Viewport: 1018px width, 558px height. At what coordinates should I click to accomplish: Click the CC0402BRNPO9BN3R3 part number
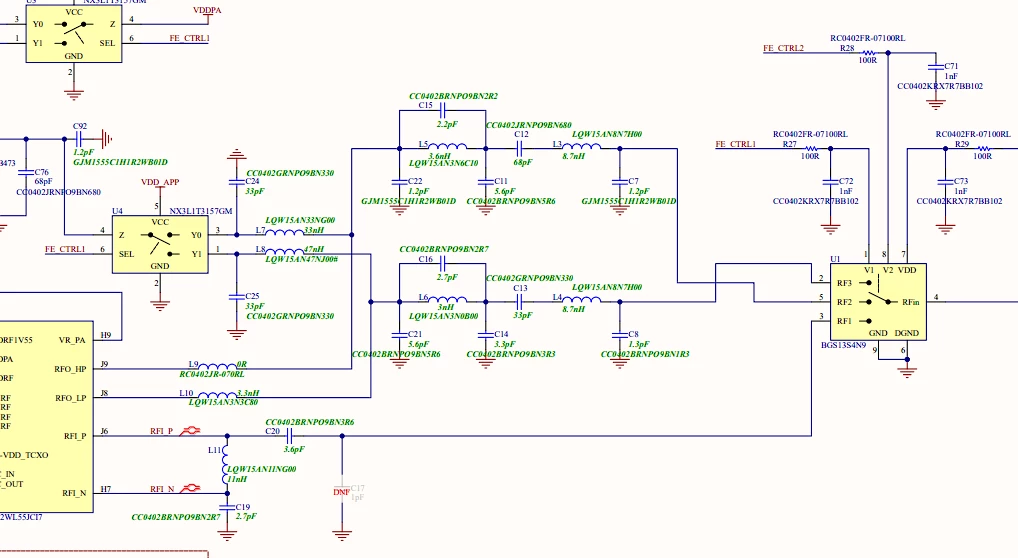pyautogui.click(x=510, y=355)
